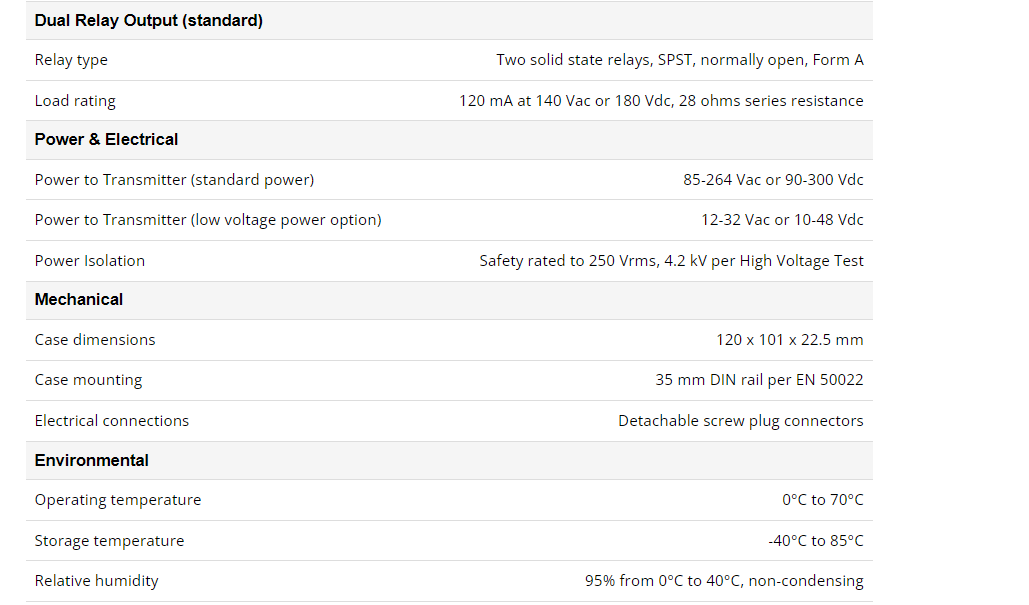Click Detachable screw plug connectors value
Viewport: 1029px width, 605px height.
pyautogui.click(x=740, y=421)
